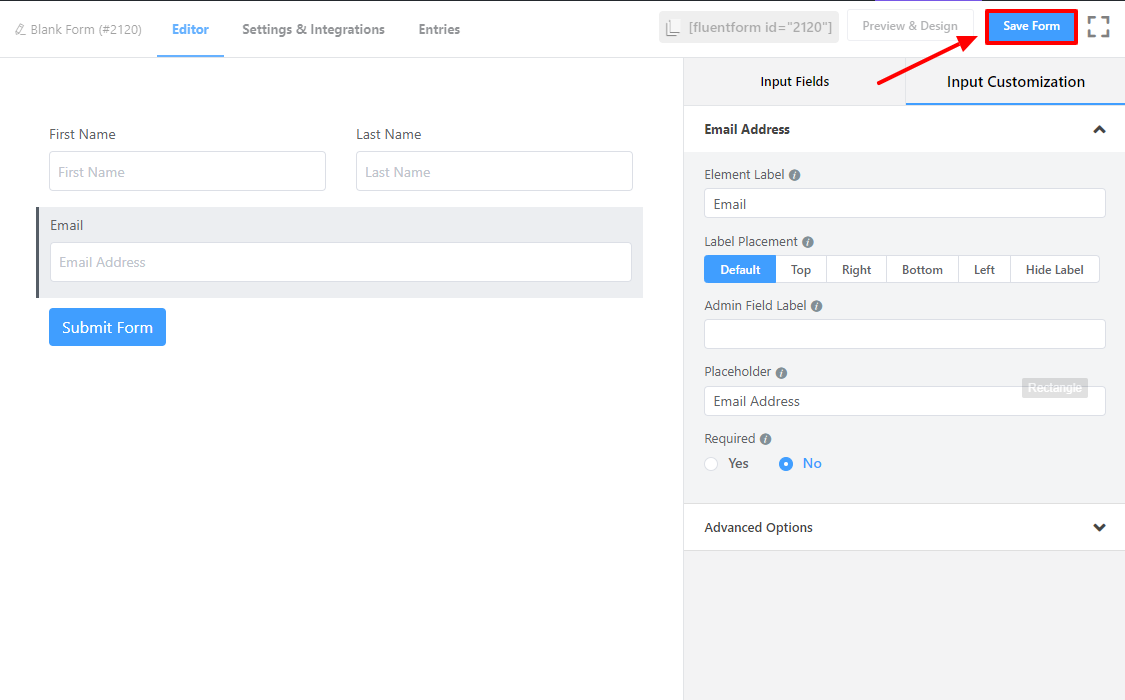Click the Save Form button
Screen dimensions: 1125x700
click(x=1031, y=27)
